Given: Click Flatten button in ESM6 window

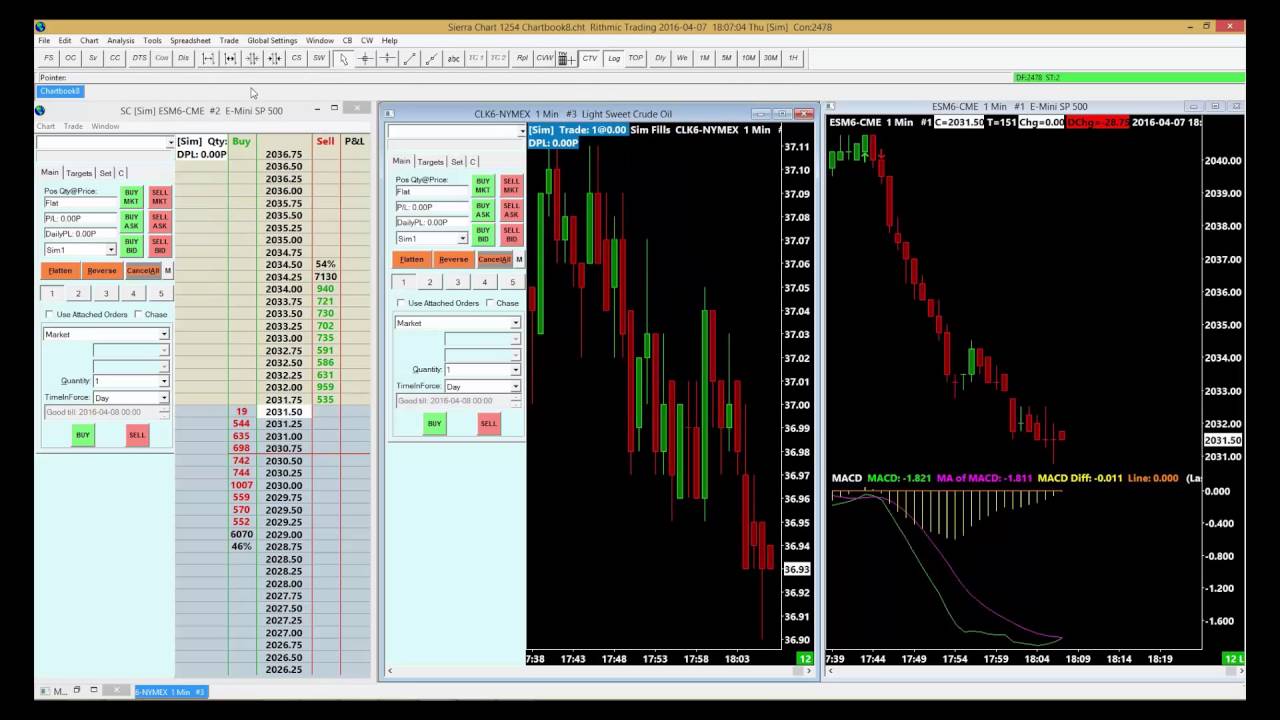Looking at the screenshot, I should pos(60,271).
